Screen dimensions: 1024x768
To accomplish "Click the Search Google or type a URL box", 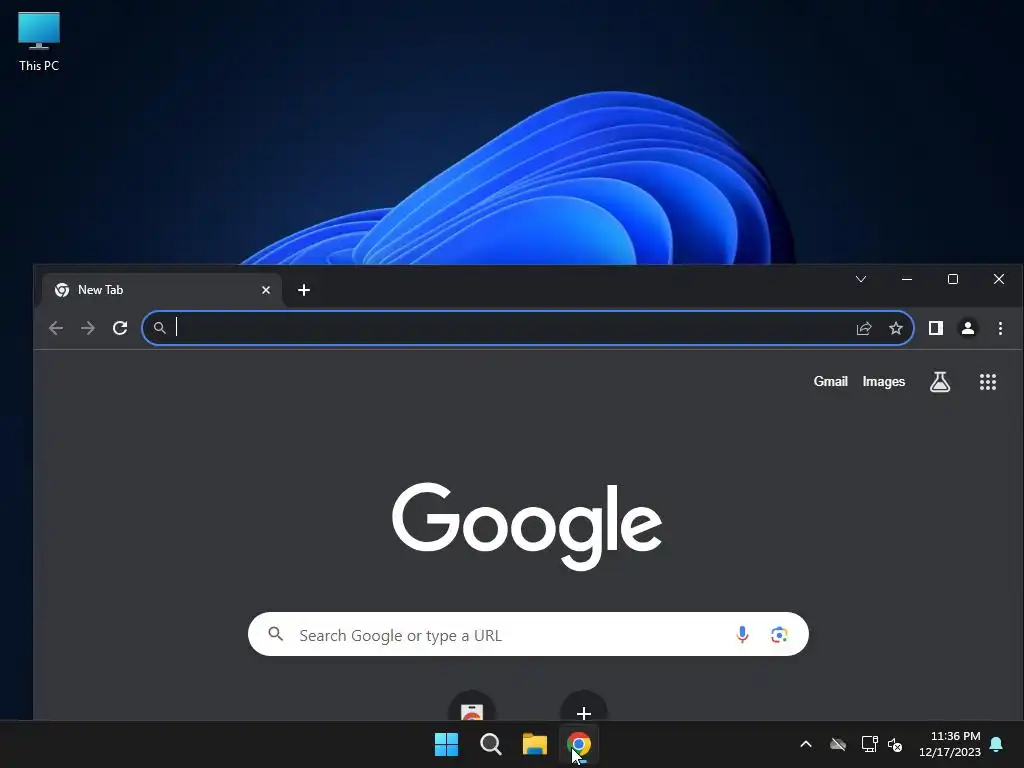I will pos(528,634).
